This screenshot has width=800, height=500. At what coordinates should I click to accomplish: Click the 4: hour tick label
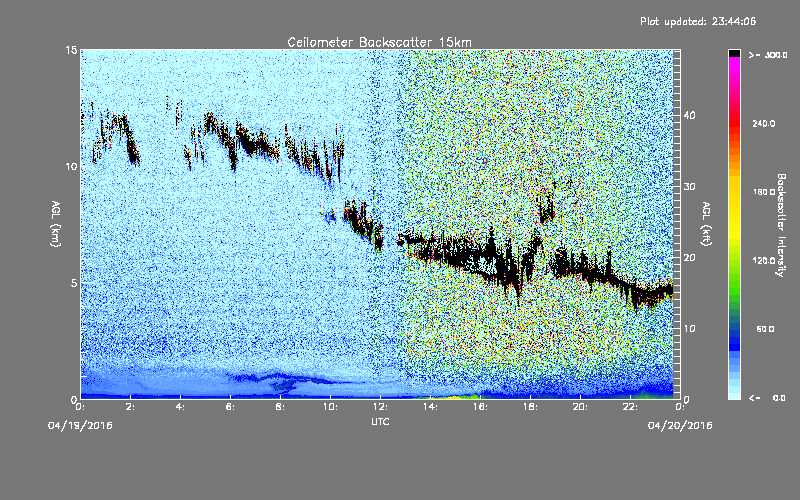181,407
